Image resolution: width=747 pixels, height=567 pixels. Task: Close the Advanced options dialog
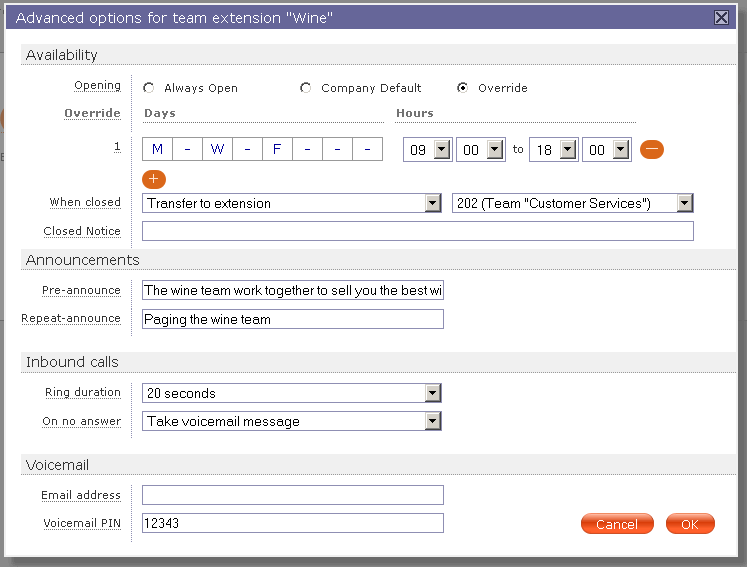(721, 18)
